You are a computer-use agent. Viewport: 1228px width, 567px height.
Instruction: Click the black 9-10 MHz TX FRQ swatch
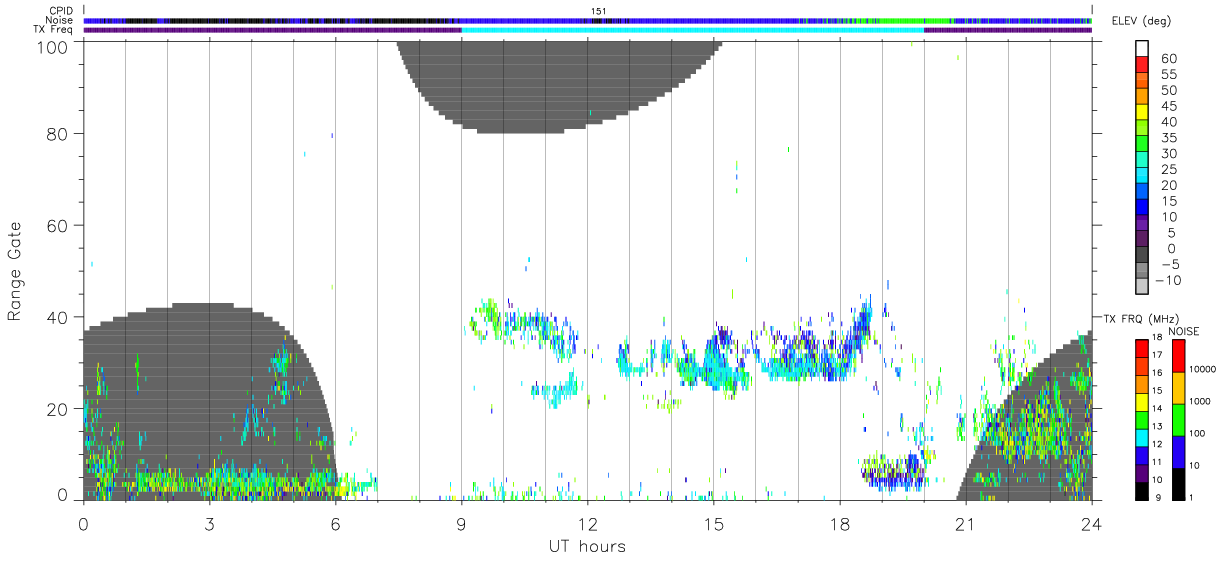tap(1142, 490)
